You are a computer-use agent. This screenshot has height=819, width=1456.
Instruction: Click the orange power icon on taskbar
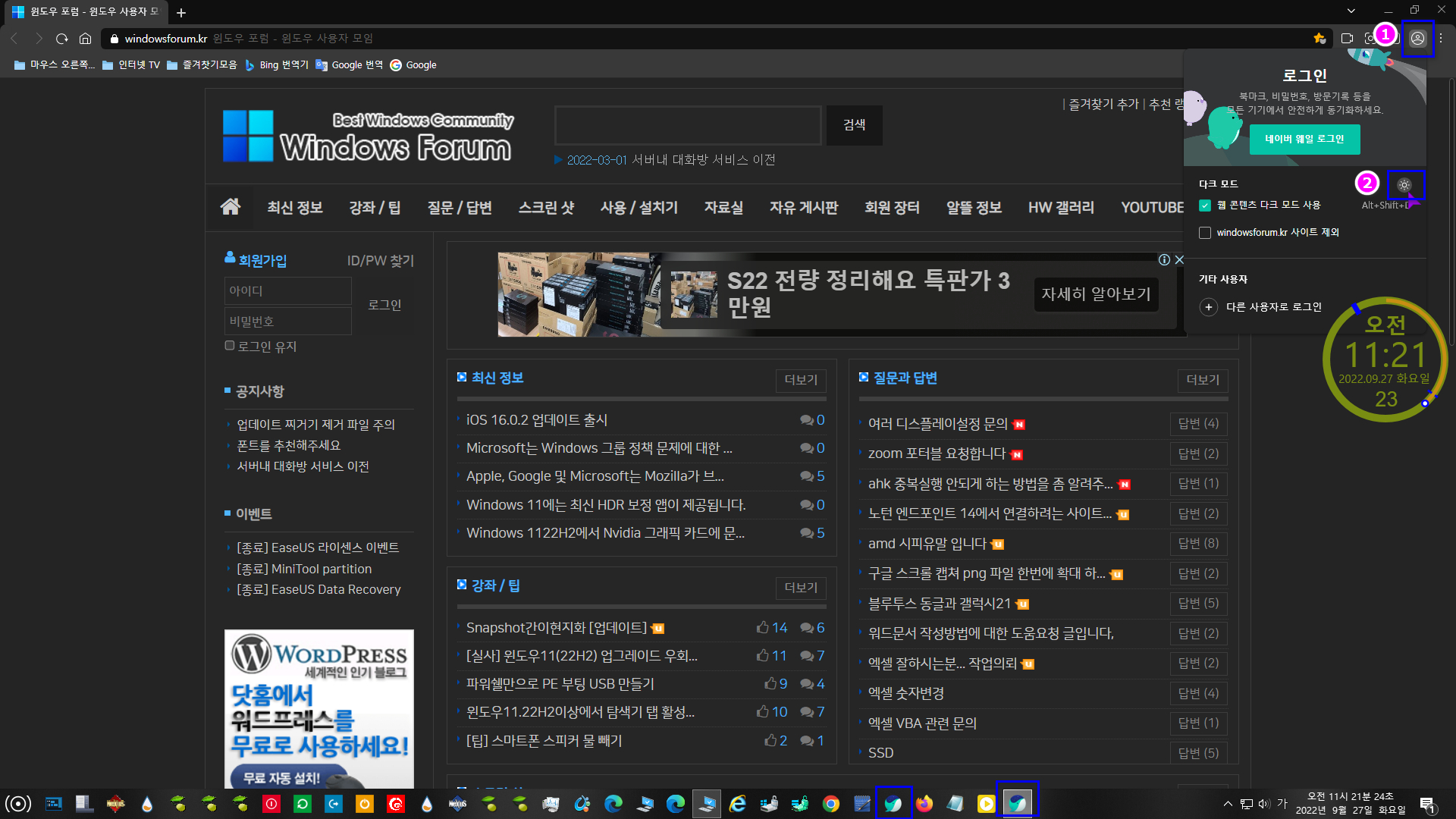(x=365, y=804)
